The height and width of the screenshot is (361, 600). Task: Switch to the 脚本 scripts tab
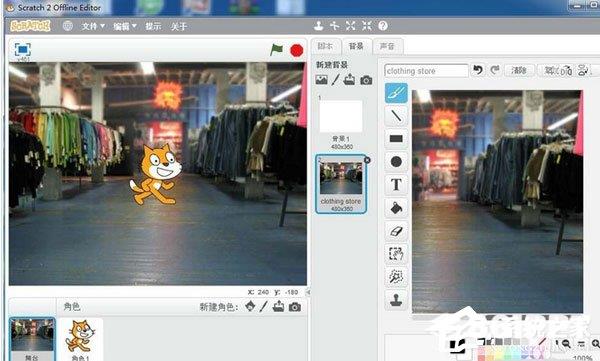pos(325,46)
